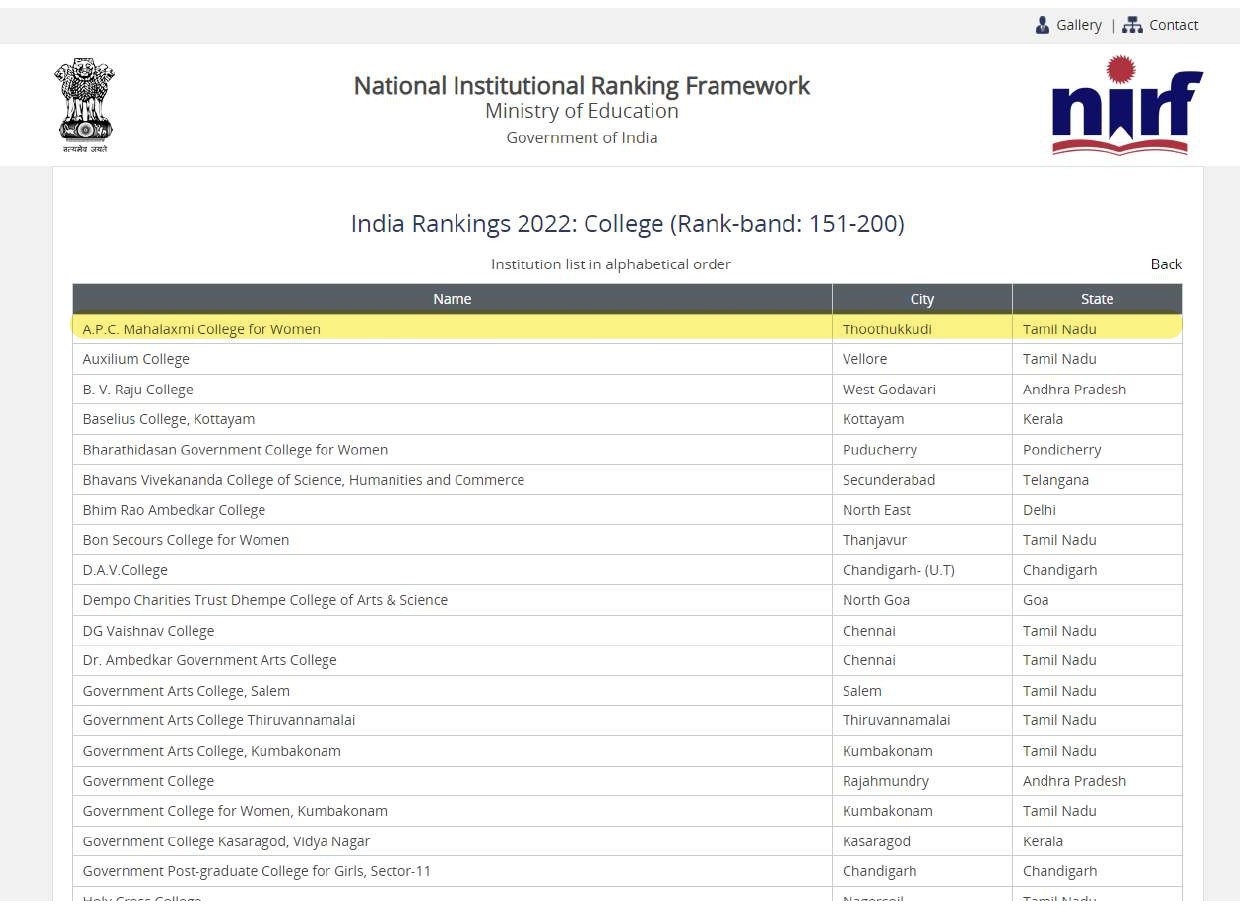This screenshot has width=1240, height=915.
Task: Select Government Post-graduate College for Girls, Sector-11
Action: [x=257, y=871]
